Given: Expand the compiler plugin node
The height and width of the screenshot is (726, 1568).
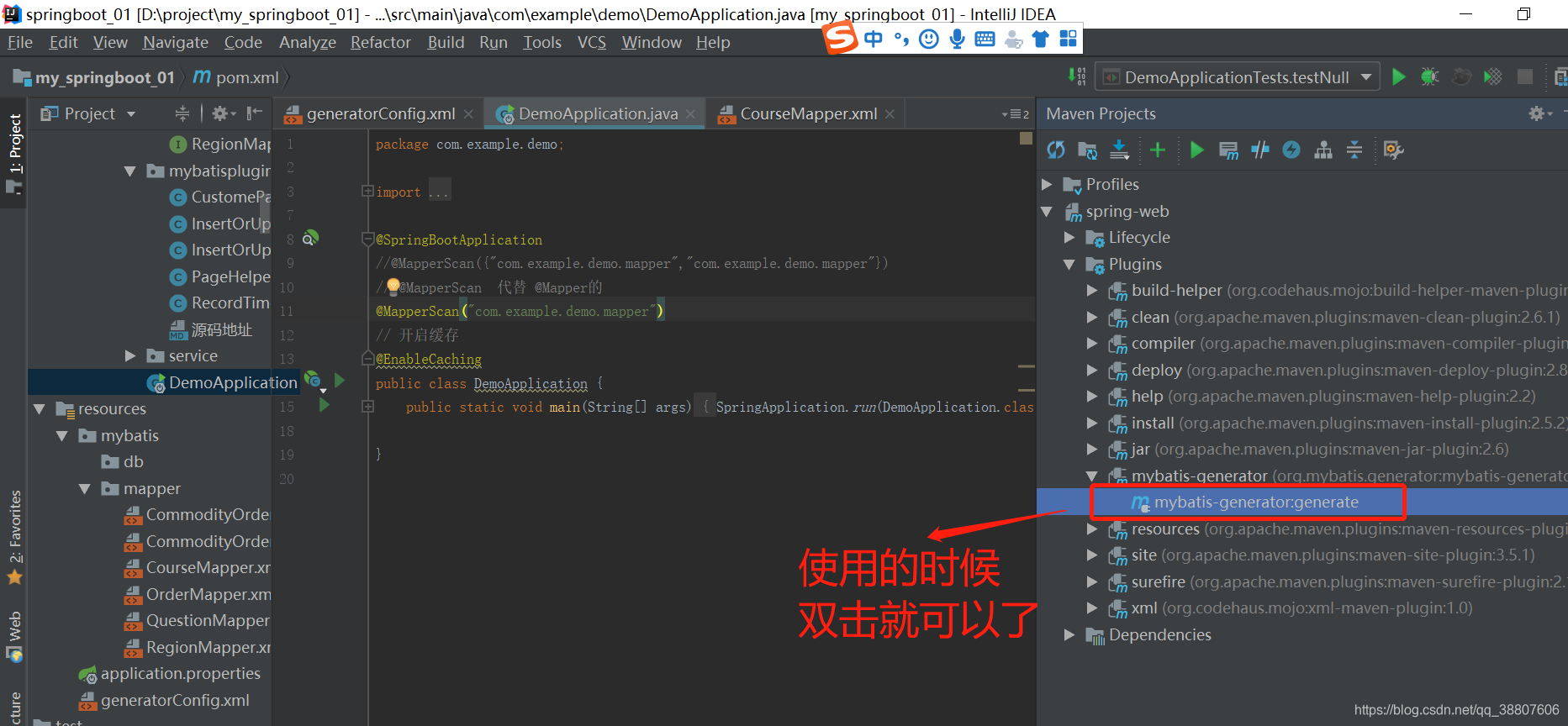Looking at the screenshot, I should (1092, 344).
